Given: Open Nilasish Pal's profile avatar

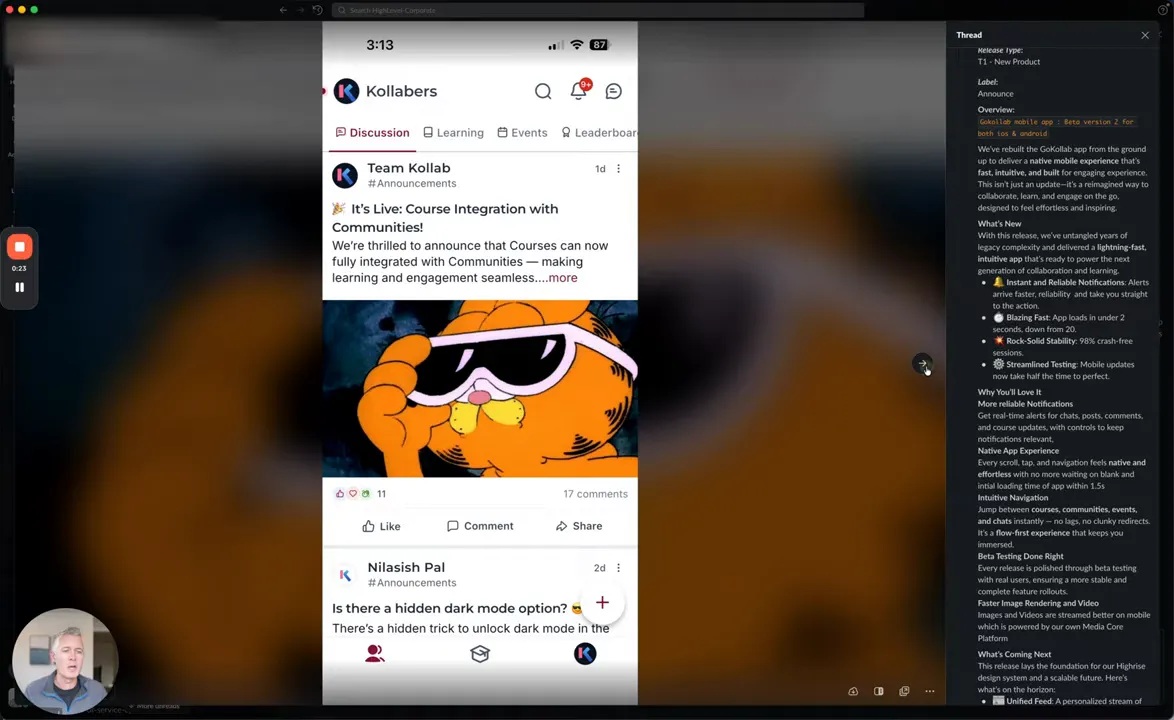Looking at the screenshot, I should click(x=345, y=575).
